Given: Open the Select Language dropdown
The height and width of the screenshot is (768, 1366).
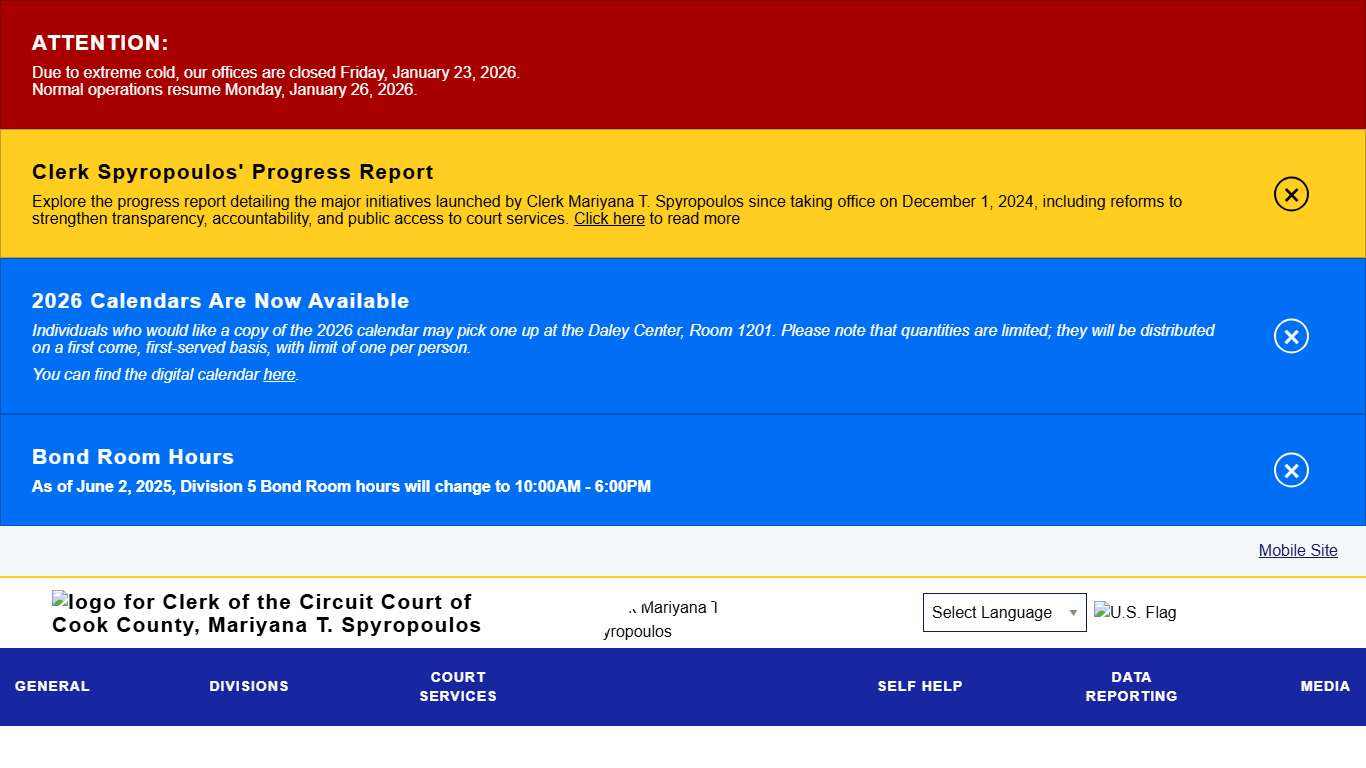Looking at the screenshot, I should coord(1005,612).
